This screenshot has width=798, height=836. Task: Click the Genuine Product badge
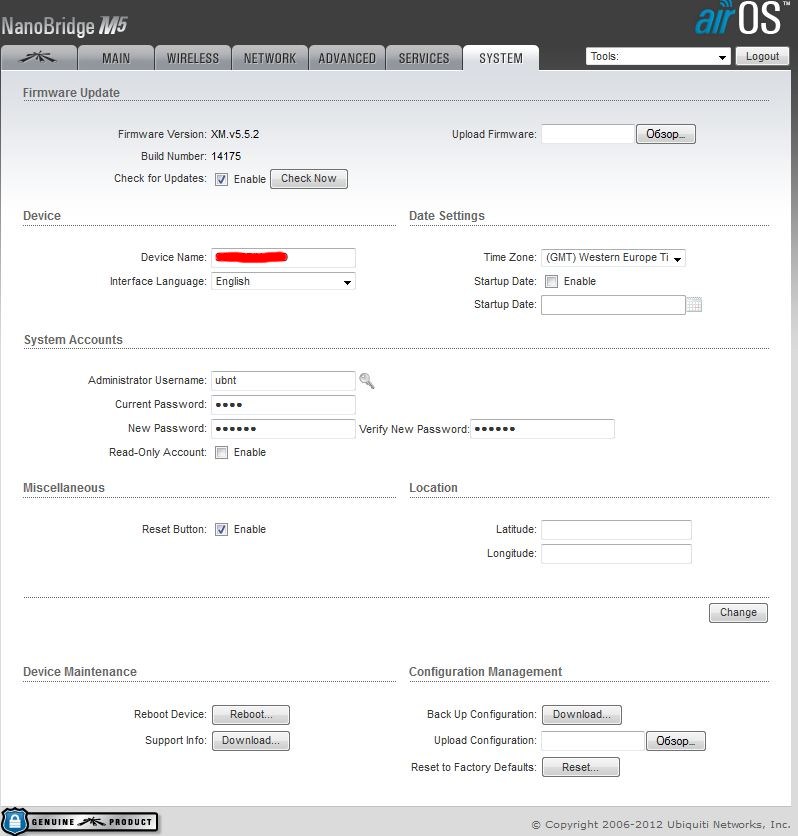tap(80, 821)
